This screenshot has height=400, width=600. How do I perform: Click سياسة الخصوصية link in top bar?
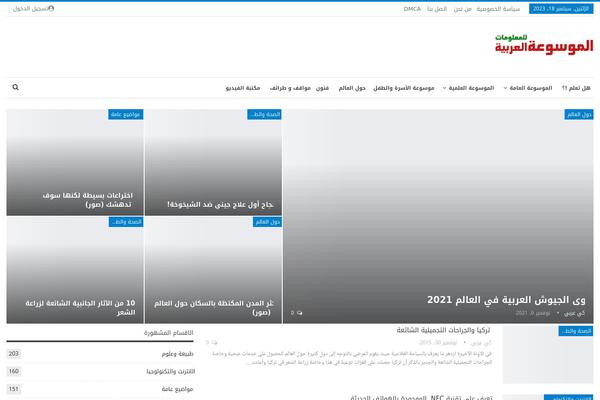498,9
